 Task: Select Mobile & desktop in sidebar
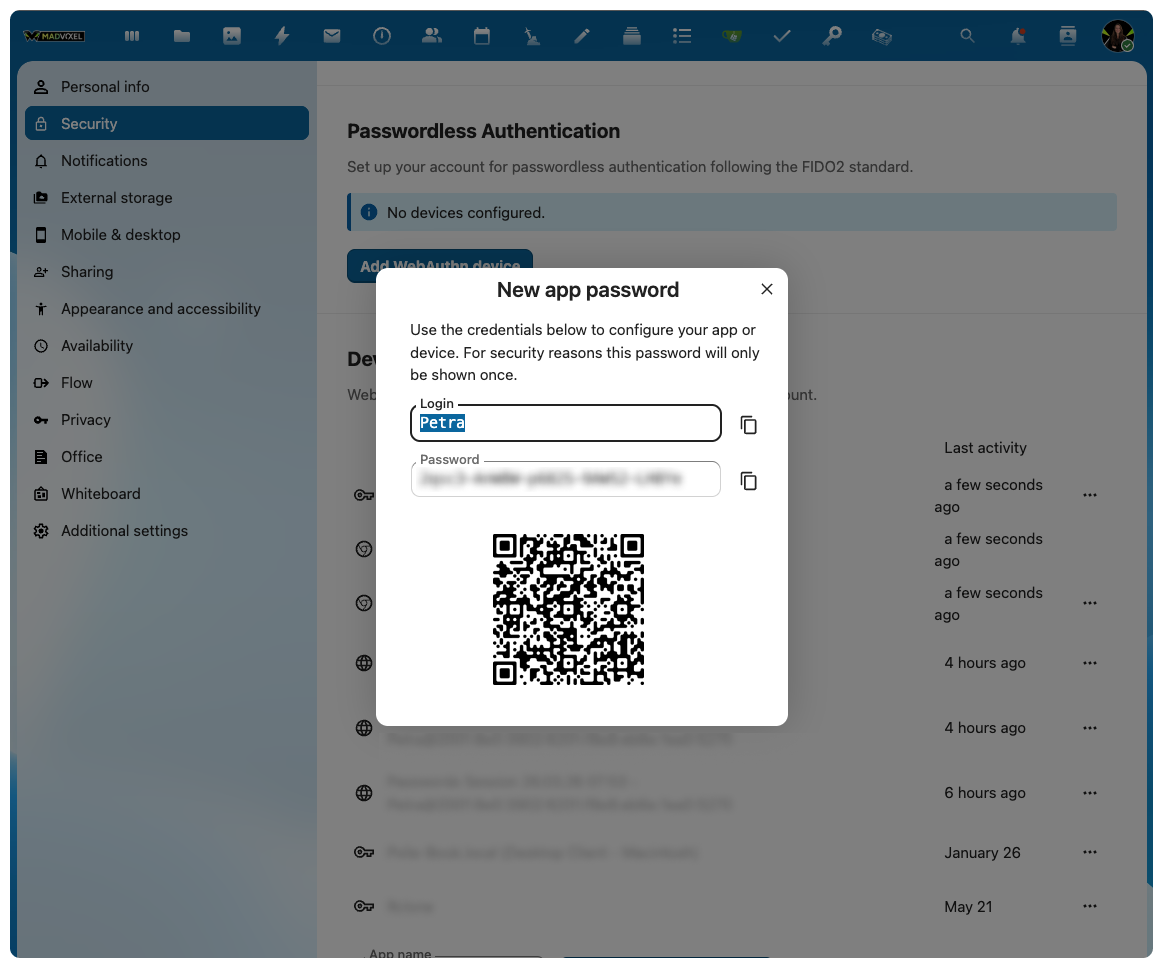click(x=120, y=235)
